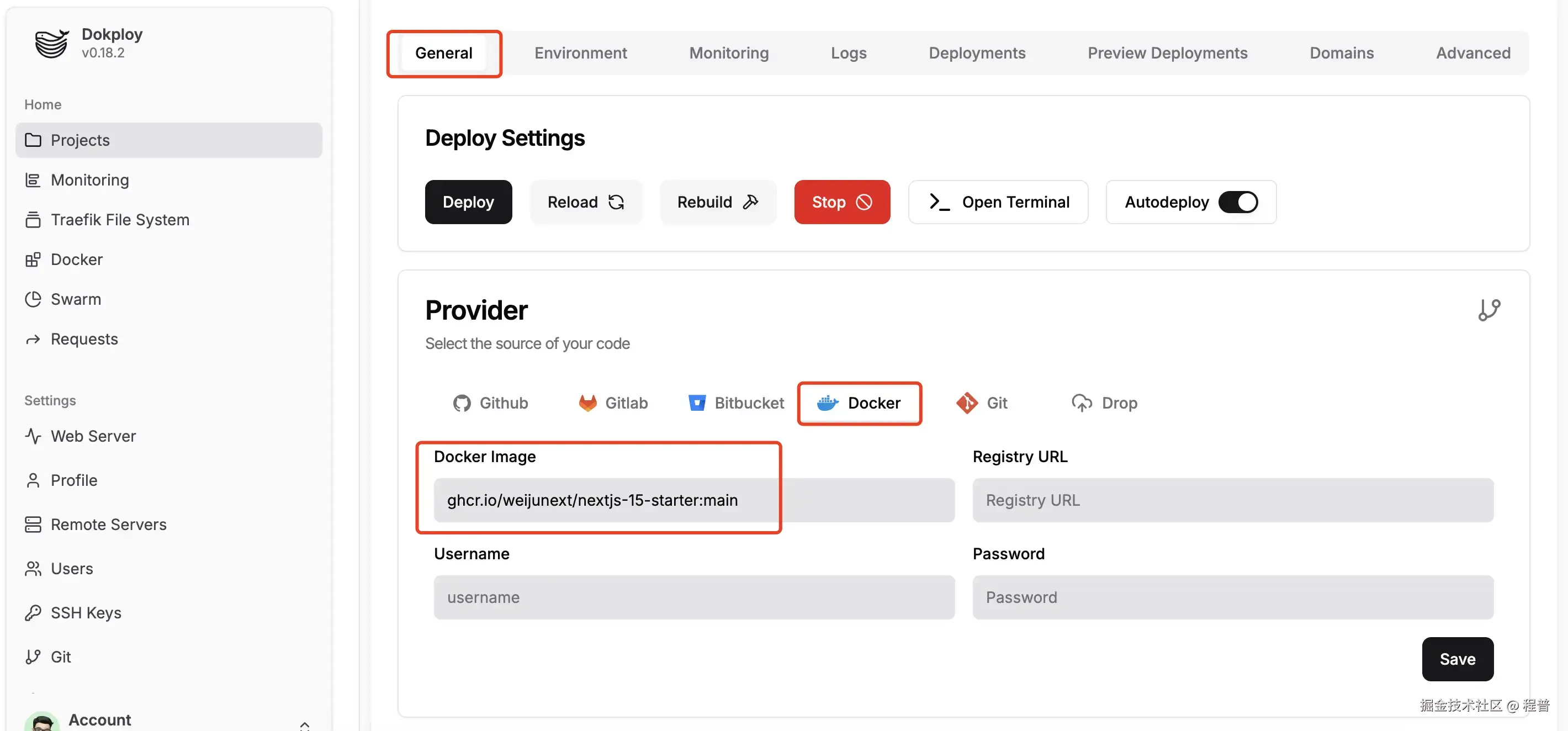Open the Docker sidebar section
The width and height of the screenshot is (1568, 731).
pos(76,259)
